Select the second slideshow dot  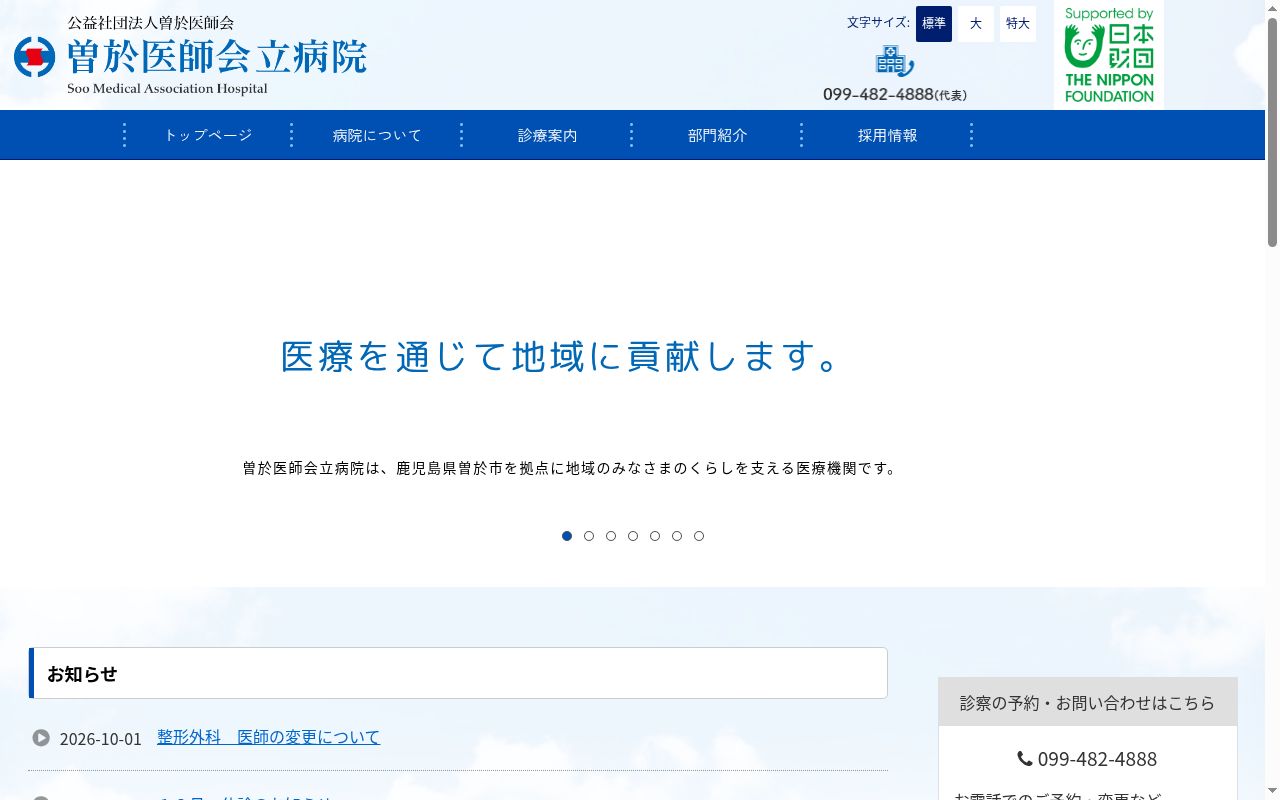[x=589, y=536]
